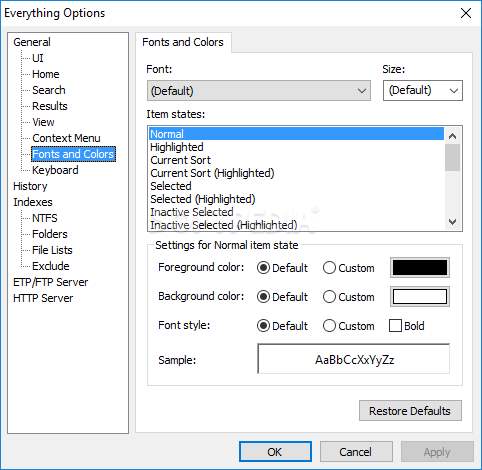The width and height of the screenshot is (482, 470).
Task: Open the General options category
Action: tap(32, 42)
